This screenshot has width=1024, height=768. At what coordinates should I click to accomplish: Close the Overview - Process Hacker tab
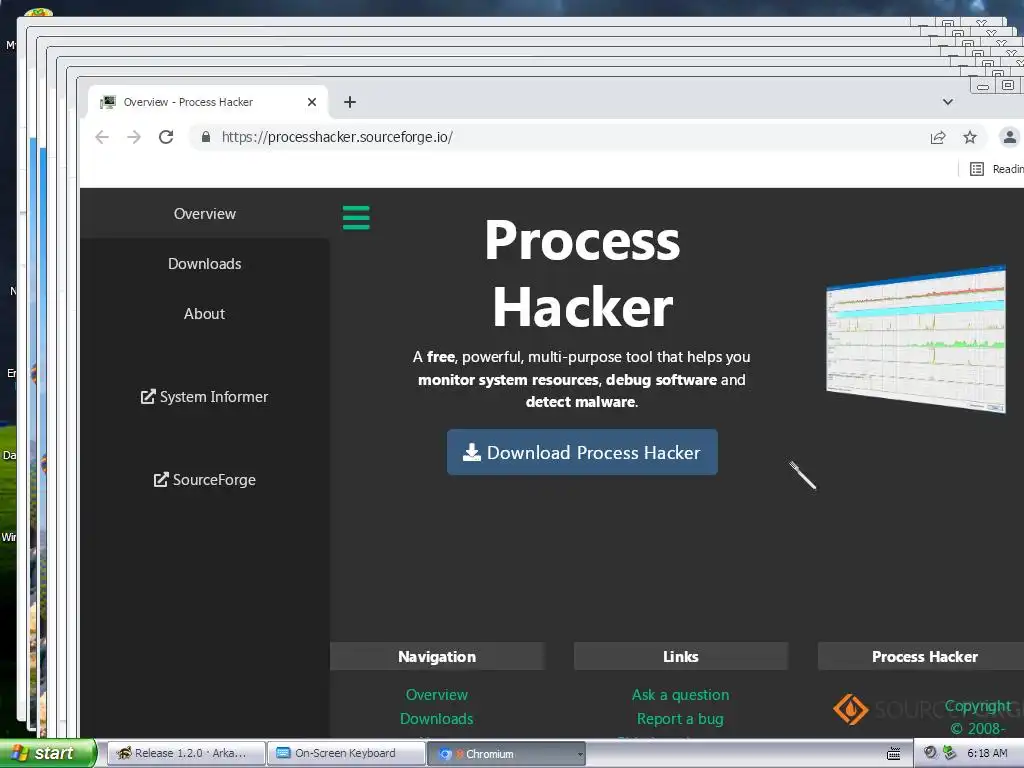(x=312, y=102)
